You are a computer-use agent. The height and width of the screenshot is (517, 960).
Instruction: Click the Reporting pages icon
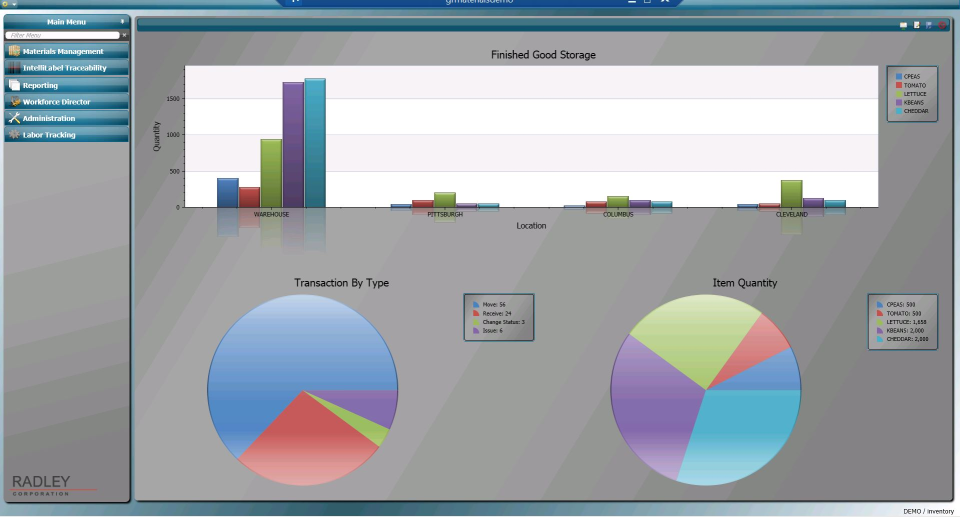(x=14, y=85)
